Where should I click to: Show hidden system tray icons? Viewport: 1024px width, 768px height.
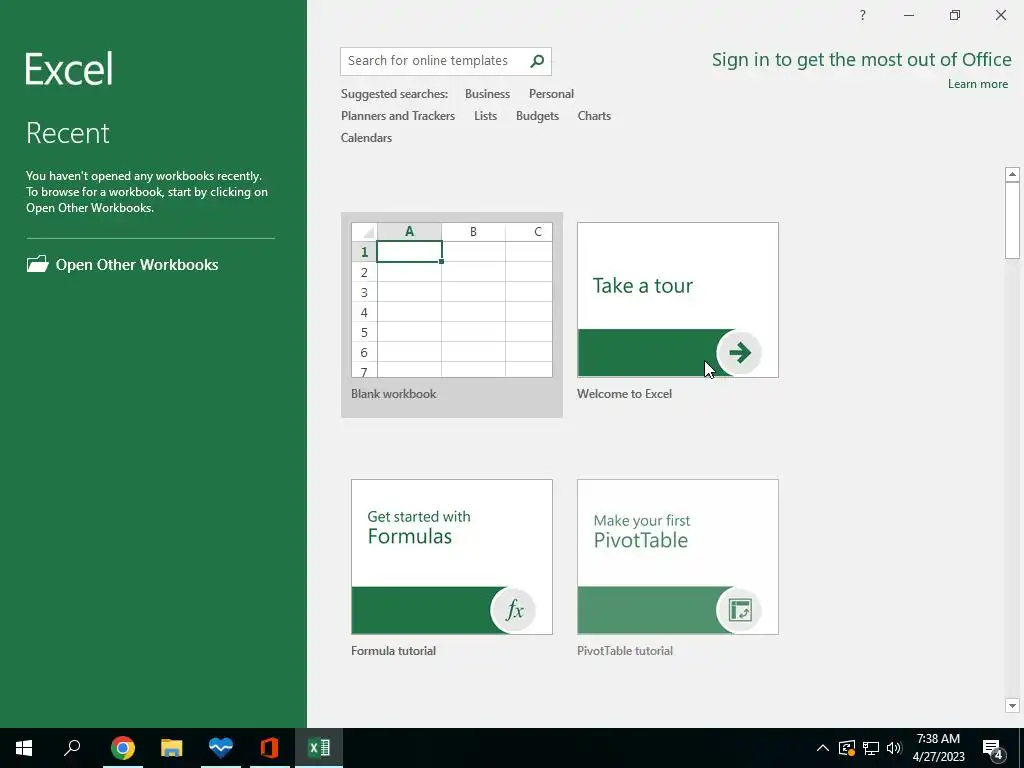tap(823, 748)
